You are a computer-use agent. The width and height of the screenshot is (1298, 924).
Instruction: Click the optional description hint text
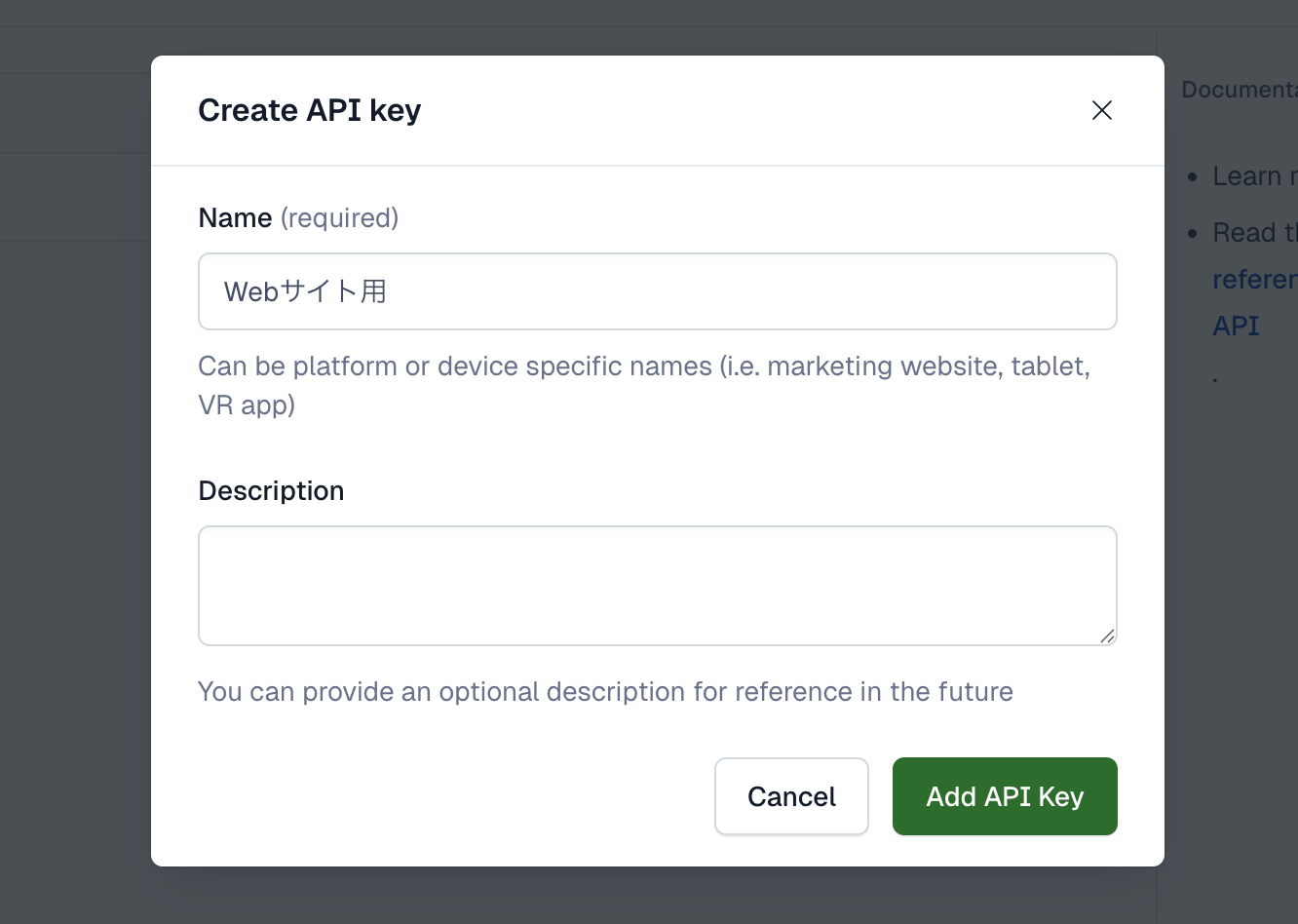coord(605,692)
